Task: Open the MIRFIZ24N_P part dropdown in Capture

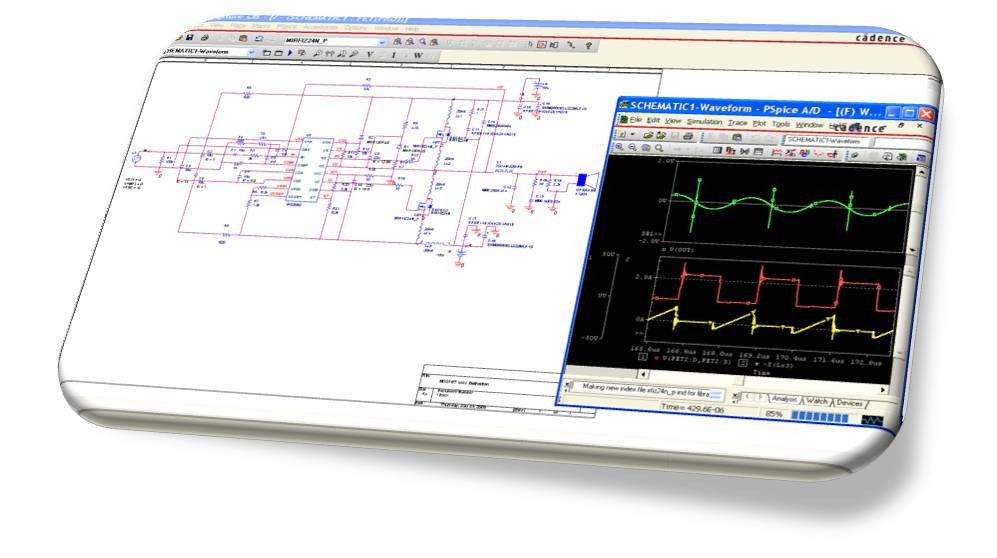Action: coord(382,42)
